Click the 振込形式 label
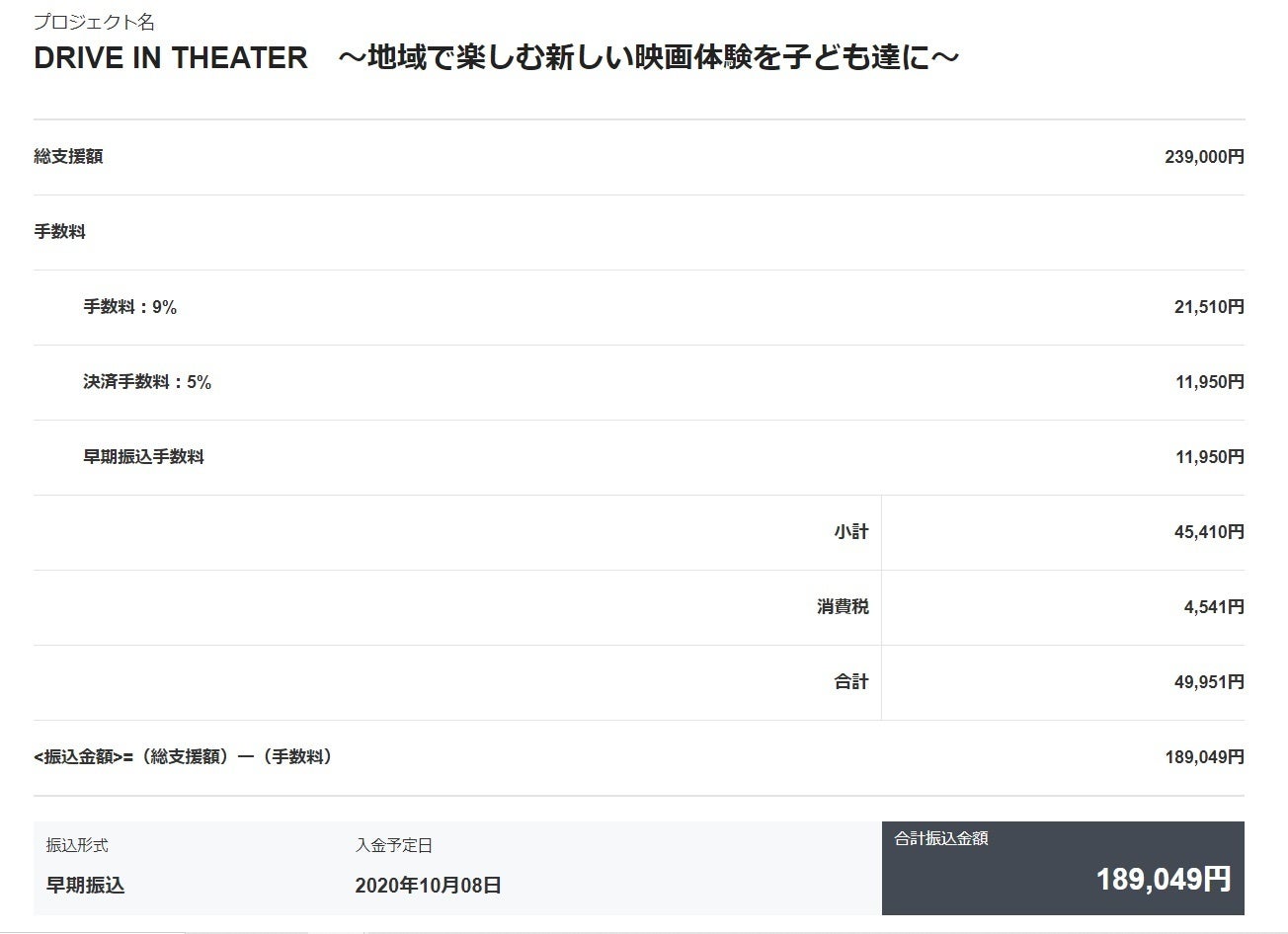 pos(77,846)
